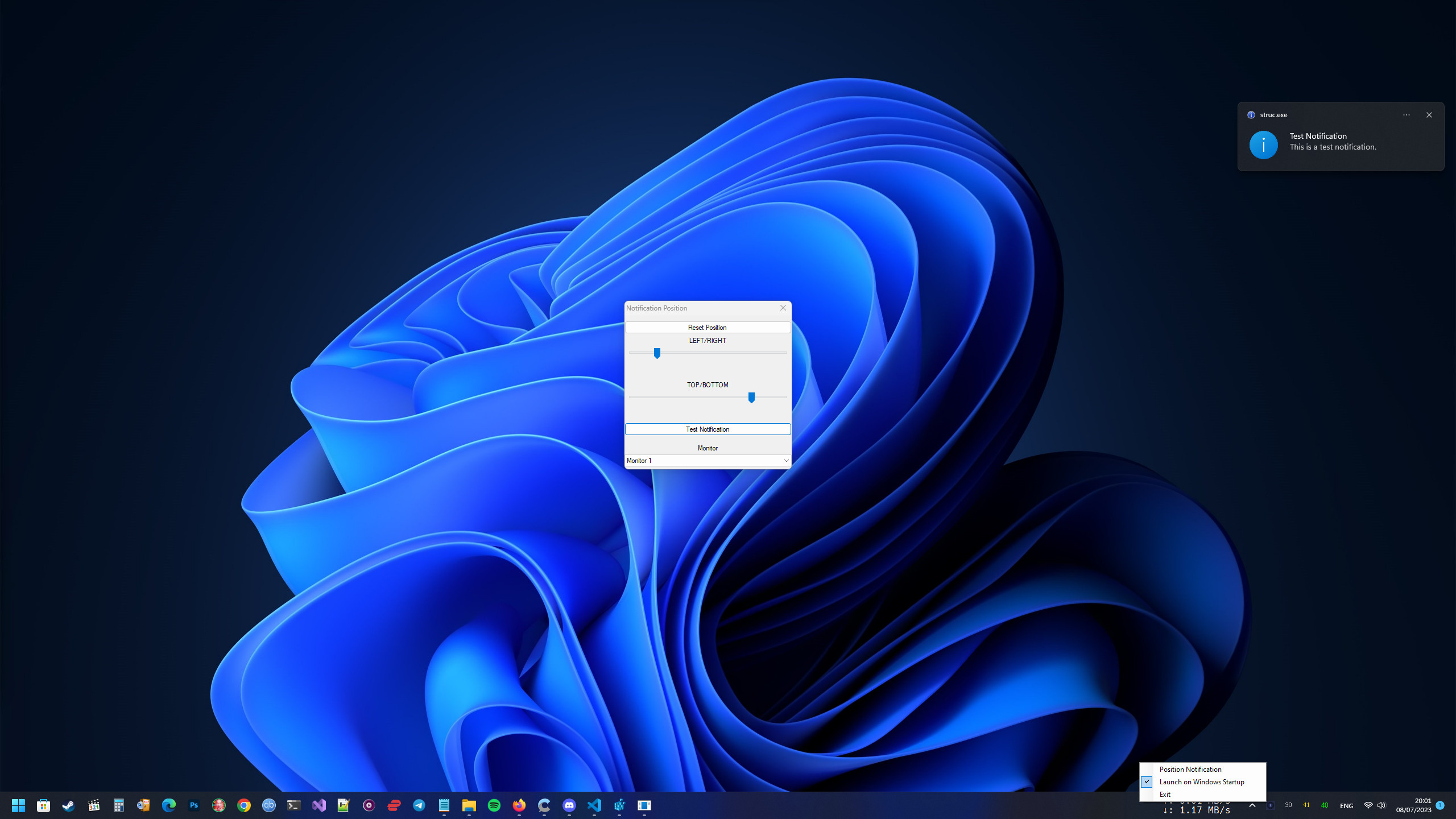Click the Wi-Fi network tray icon
The image size is (1456, 819).
coord(1368,805)
